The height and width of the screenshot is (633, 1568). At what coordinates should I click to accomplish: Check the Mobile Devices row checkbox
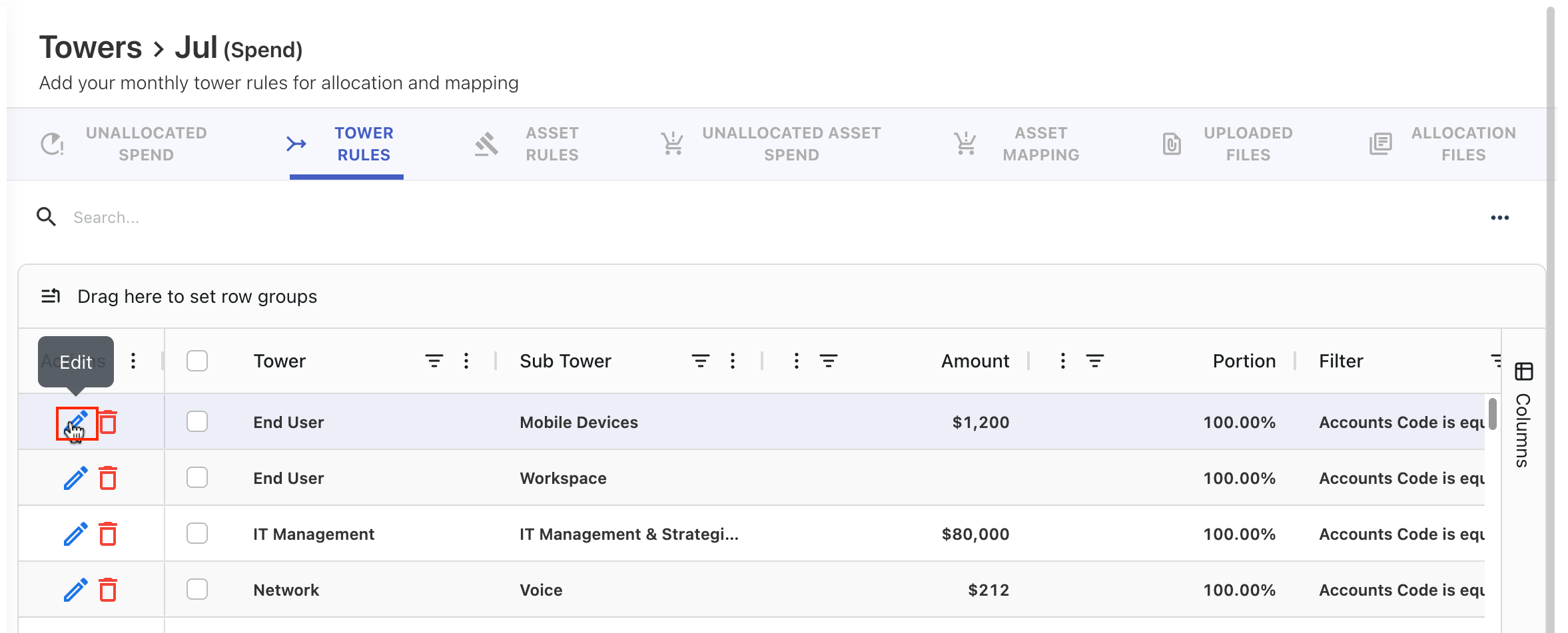[x=197, y=422]
